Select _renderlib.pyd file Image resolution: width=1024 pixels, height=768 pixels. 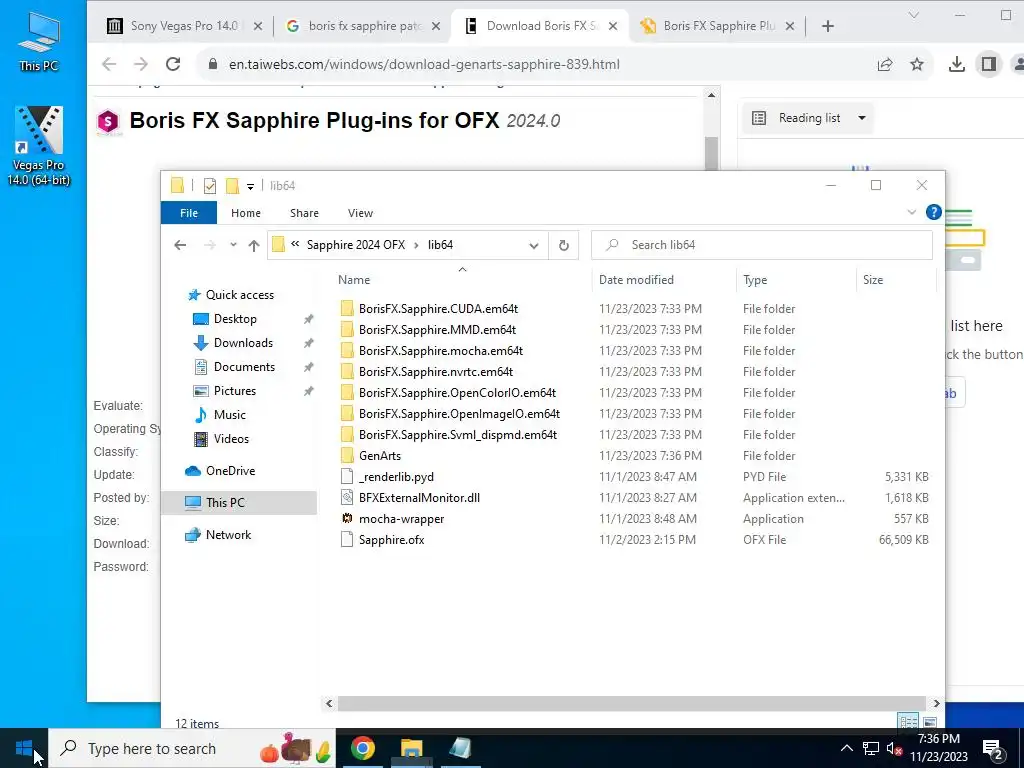pos(396,477)
